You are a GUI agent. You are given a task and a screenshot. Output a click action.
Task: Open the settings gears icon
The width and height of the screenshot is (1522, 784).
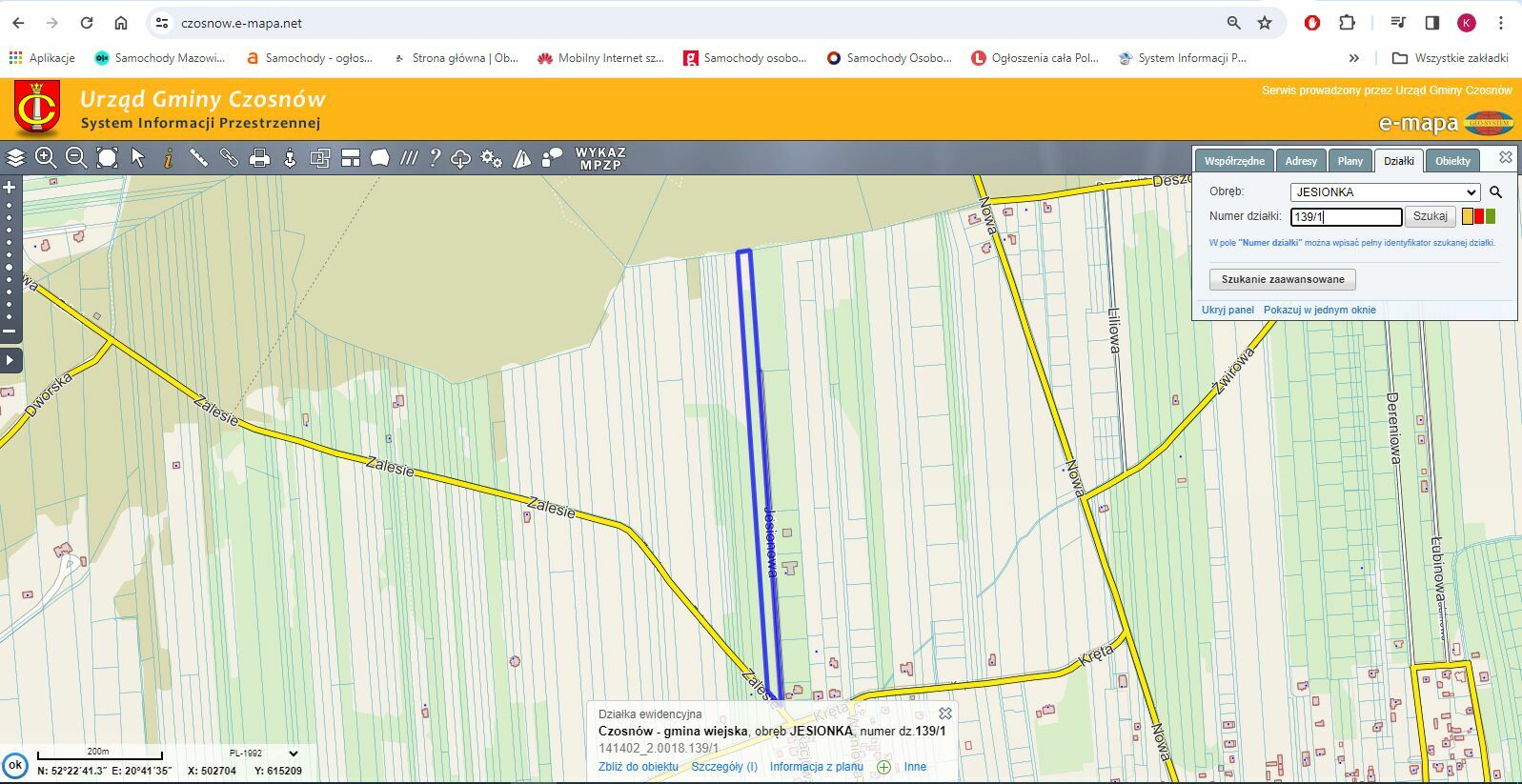pos(491,158)
